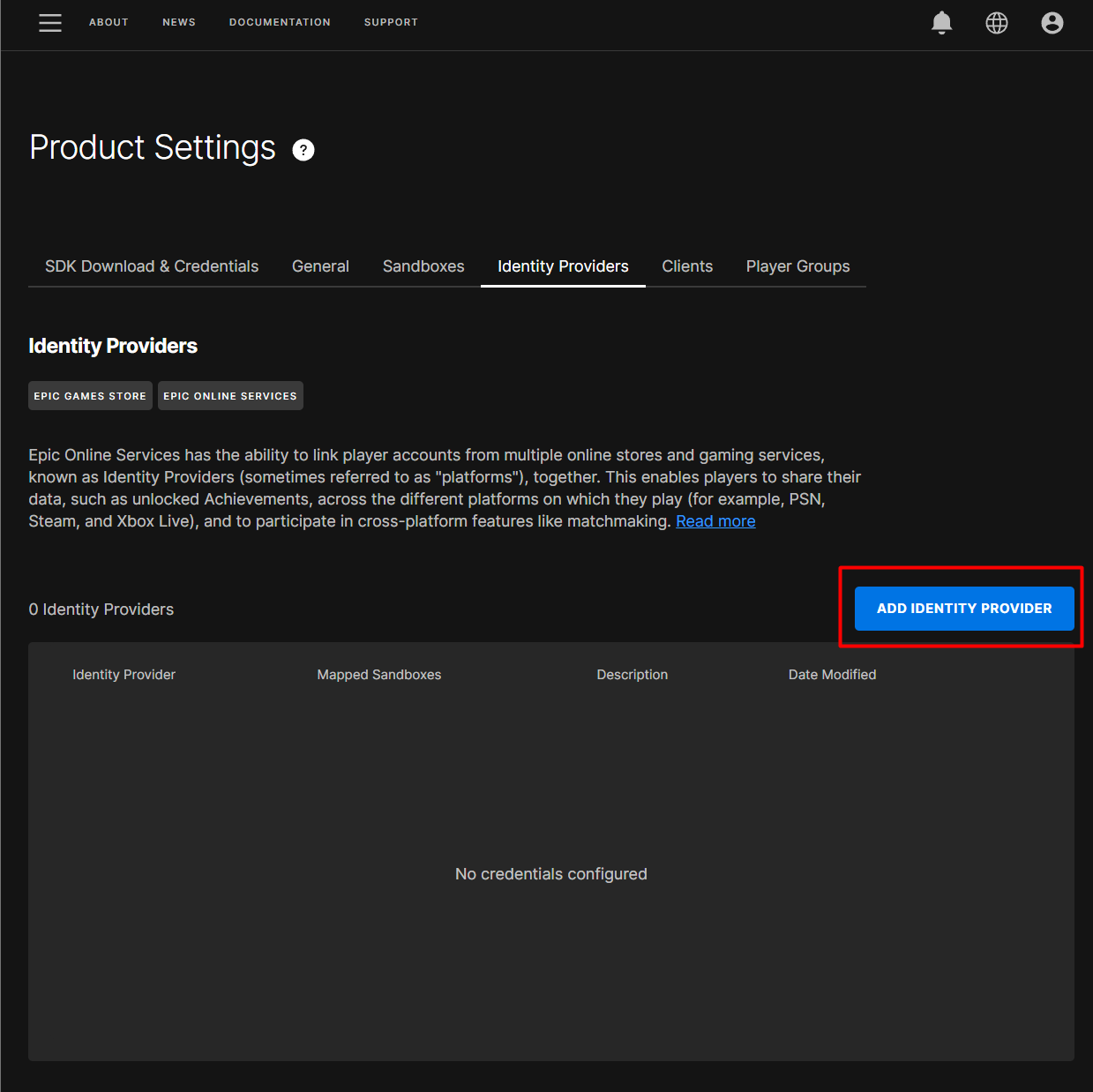
Task: Follow the Read more link
Action: [715, 521]
